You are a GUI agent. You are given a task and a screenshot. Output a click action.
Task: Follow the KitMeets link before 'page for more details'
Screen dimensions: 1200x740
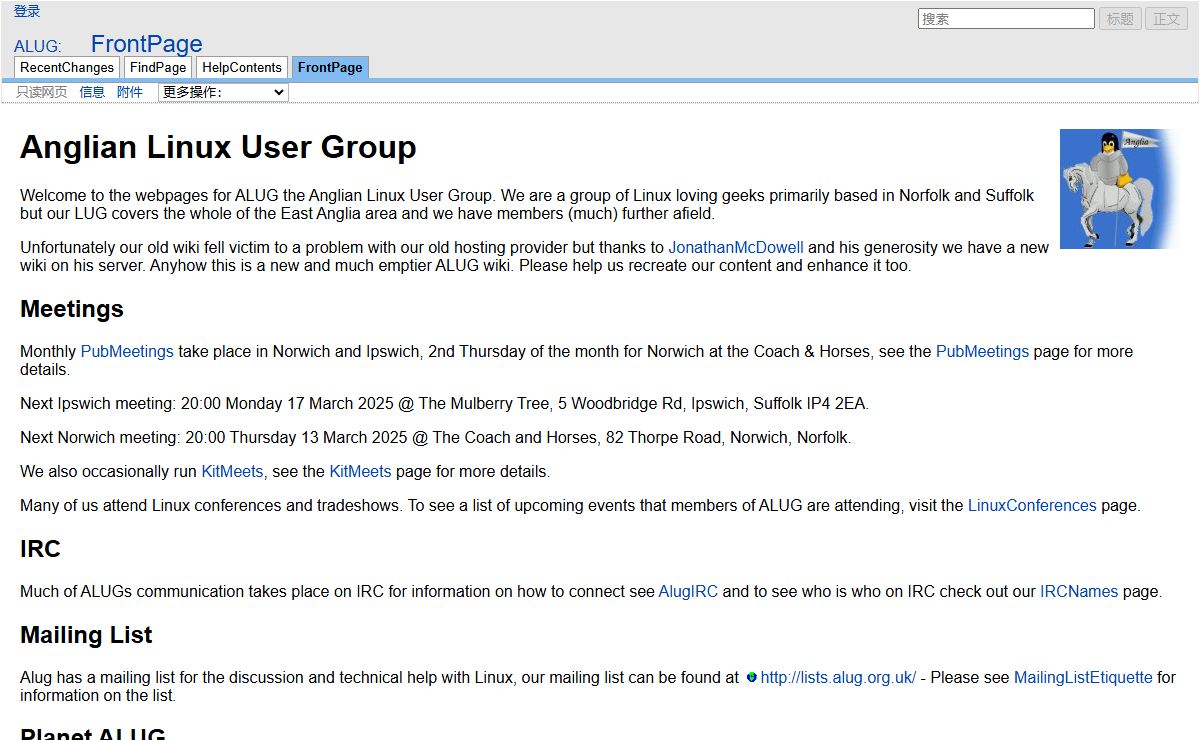(x=360, y=472)
